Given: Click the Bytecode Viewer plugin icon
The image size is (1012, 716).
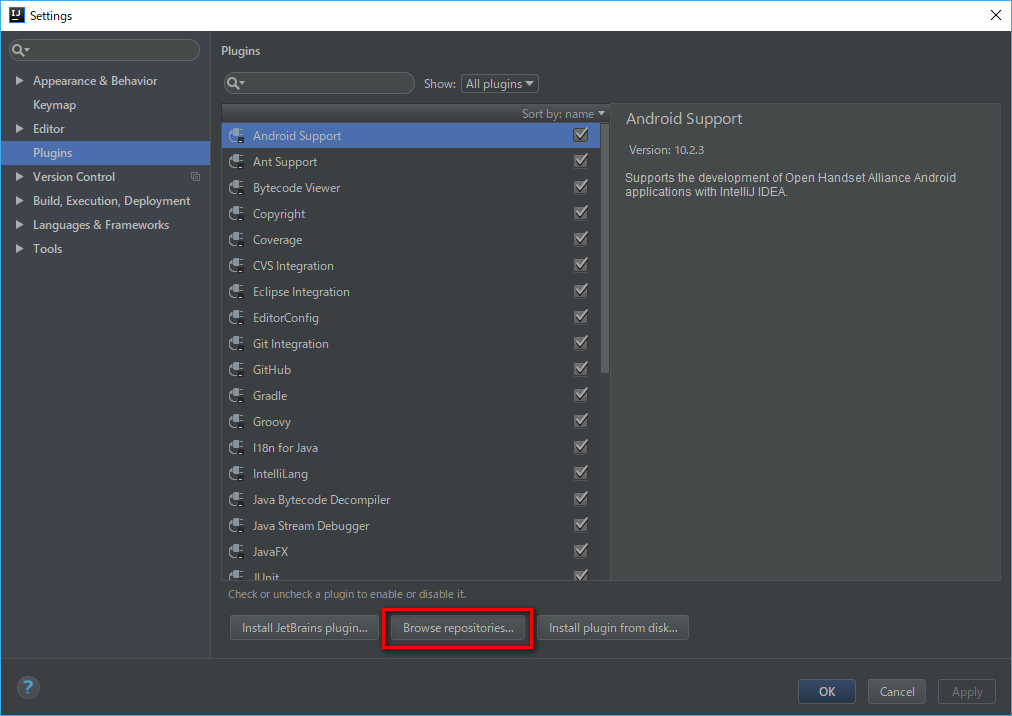Looking at the screenshot, I should [237, 187].
